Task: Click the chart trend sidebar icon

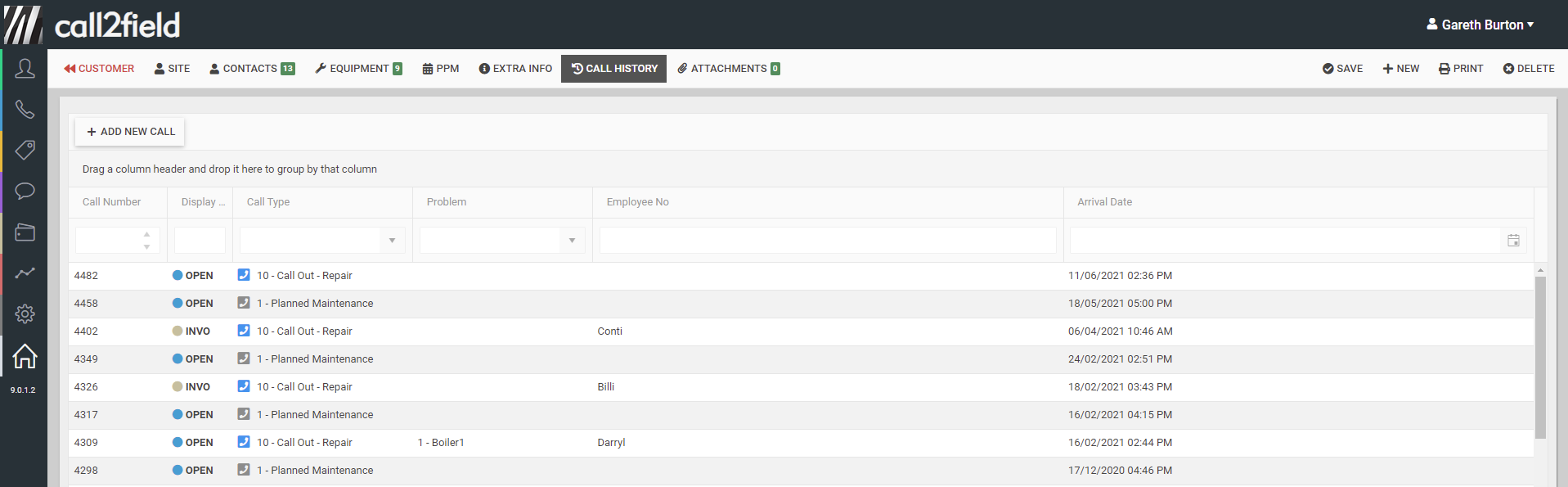Action: [x=25, y=273]
